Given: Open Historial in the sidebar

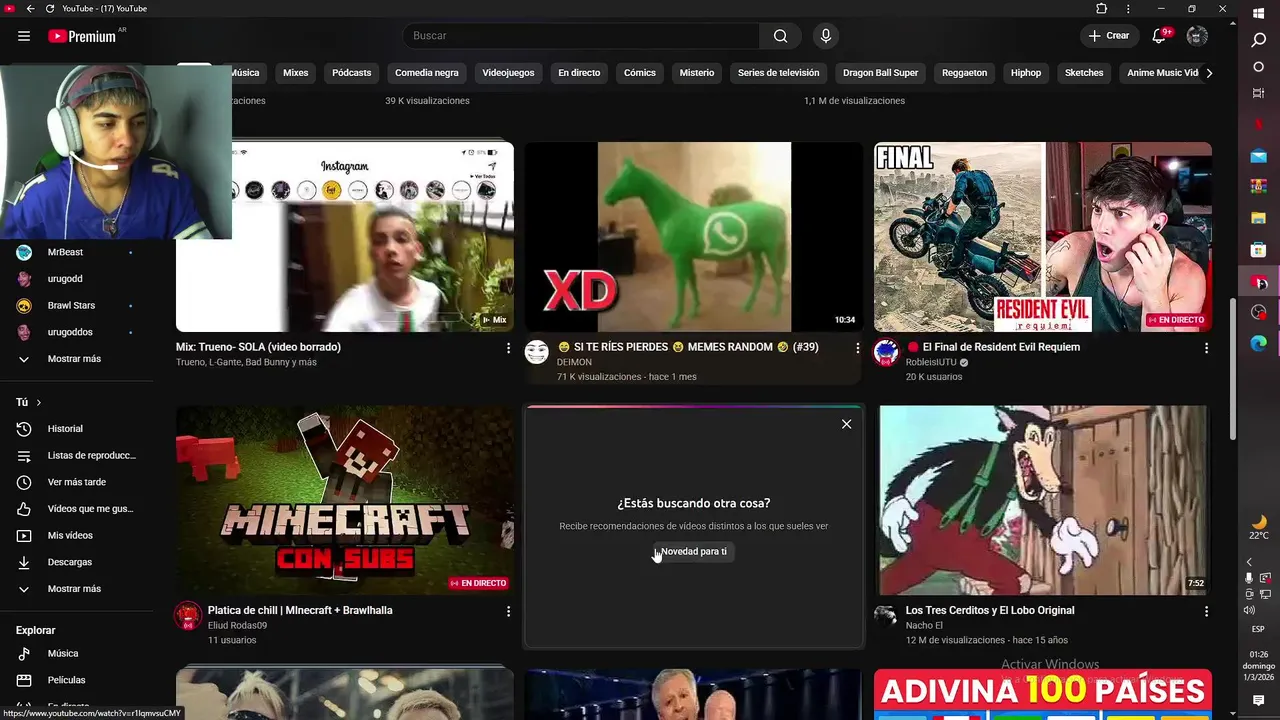Looking at the screenshot, I should pos(76,429).
